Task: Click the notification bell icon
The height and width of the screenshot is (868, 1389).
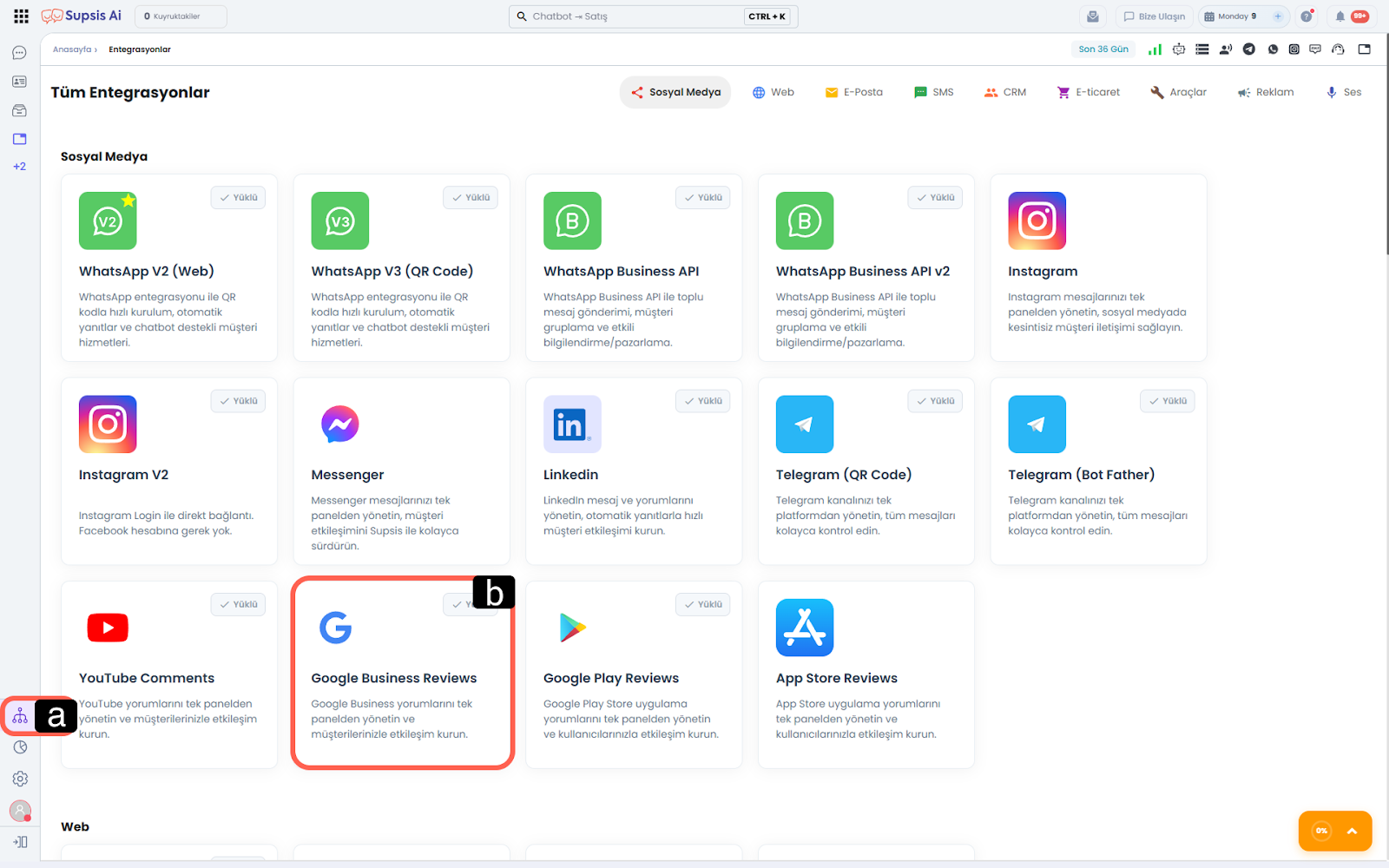Action: (1340, 16)
